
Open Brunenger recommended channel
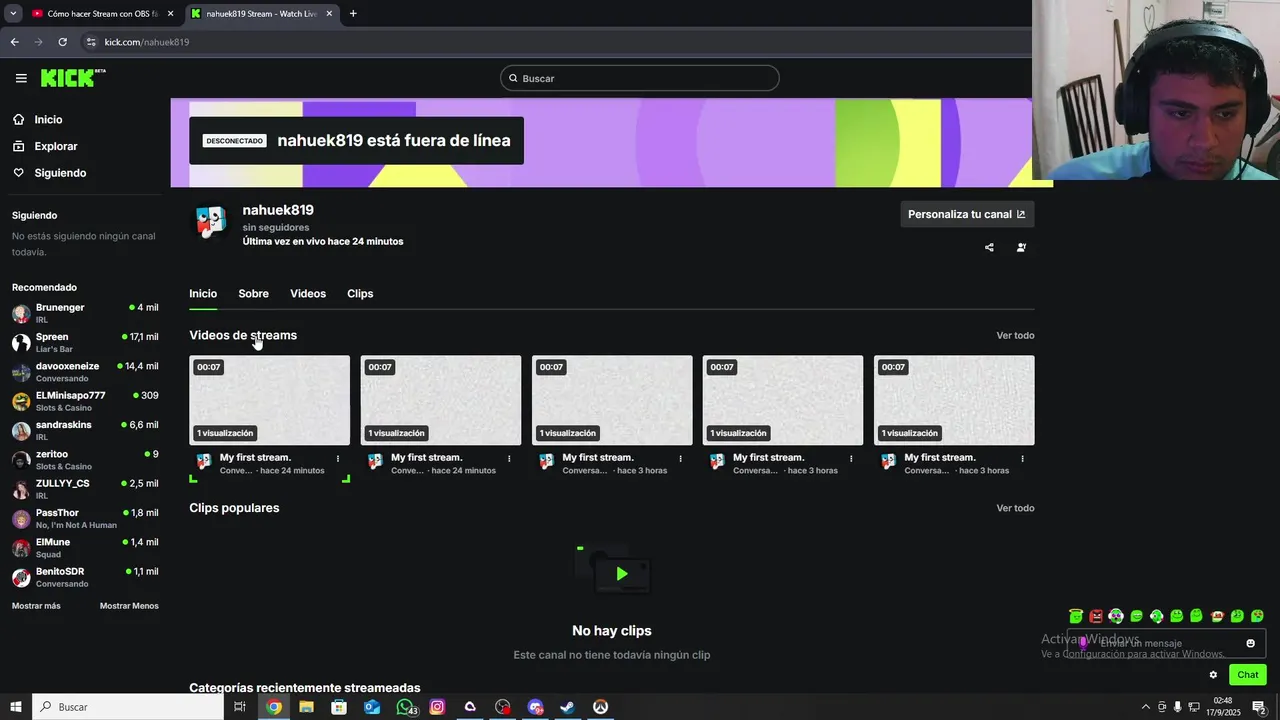[x=85, y=313]
